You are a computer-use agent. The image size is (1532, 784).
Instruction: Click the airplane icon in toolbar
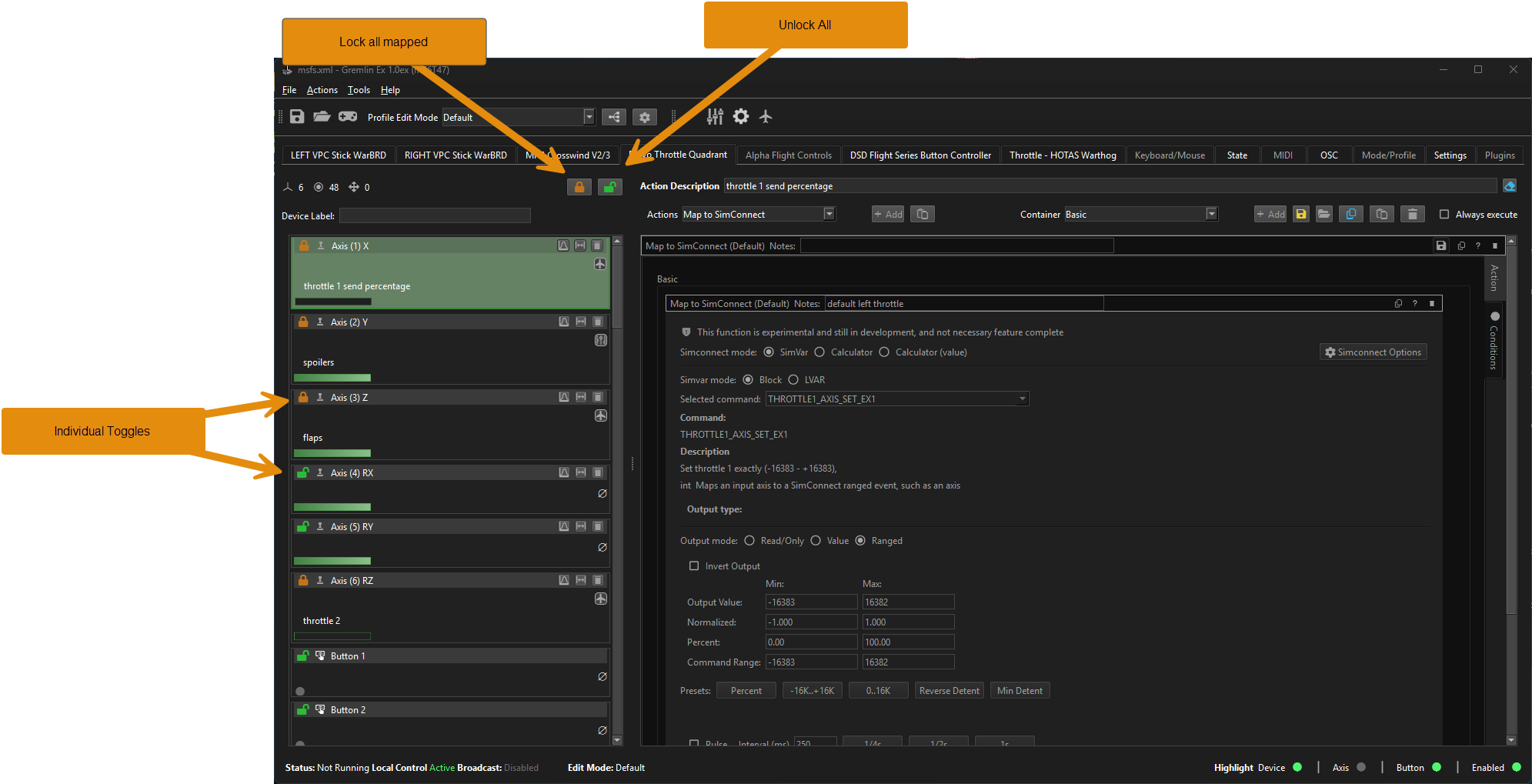(766, 116)
